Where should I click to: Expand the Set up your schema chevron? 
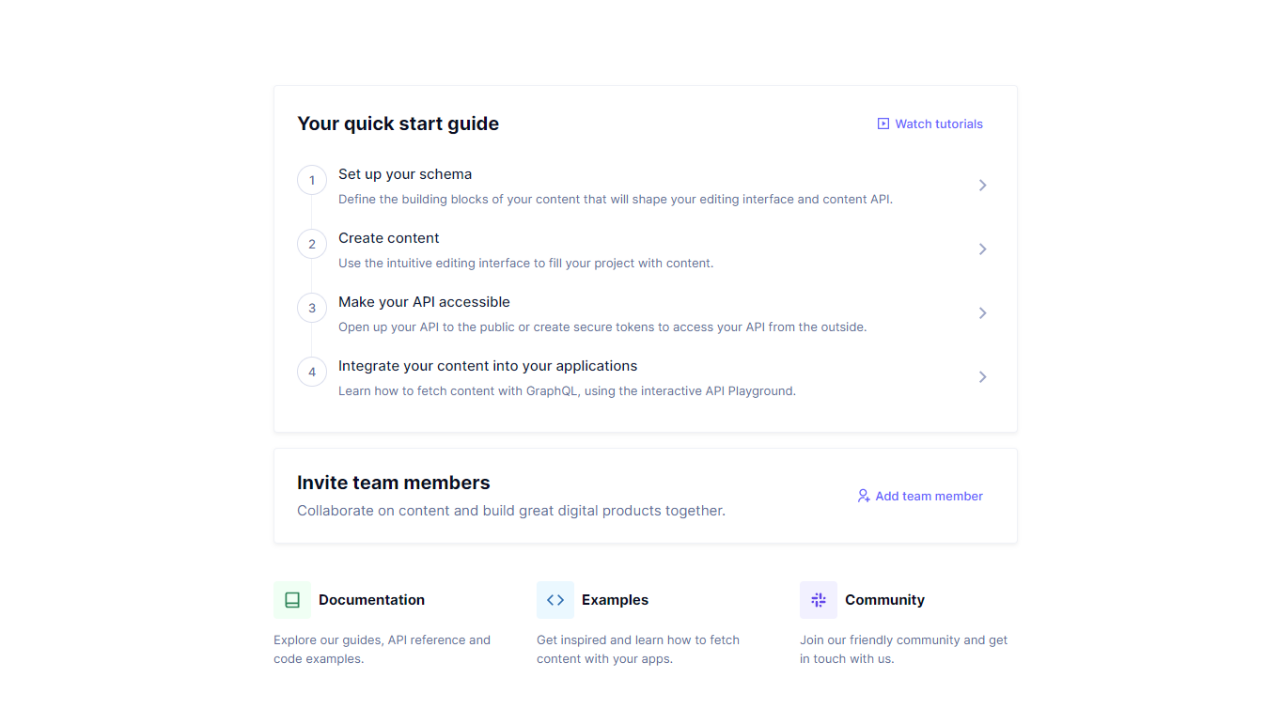point(983,185)
